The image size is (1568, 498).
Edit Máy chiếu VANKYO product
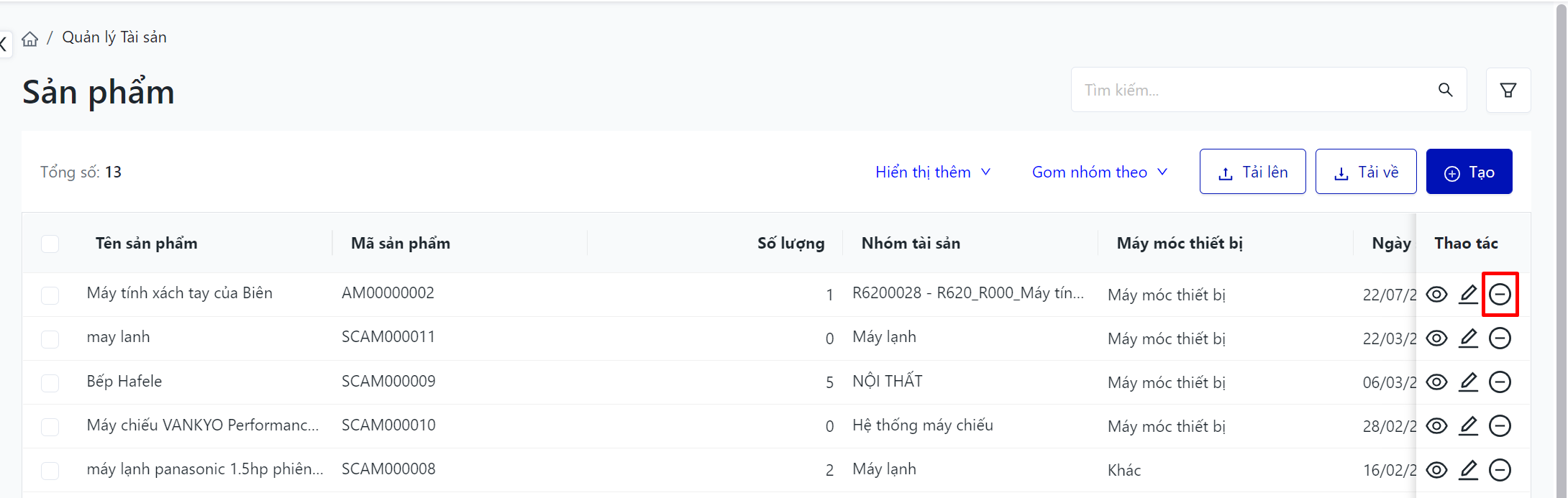click(1468, 426)
